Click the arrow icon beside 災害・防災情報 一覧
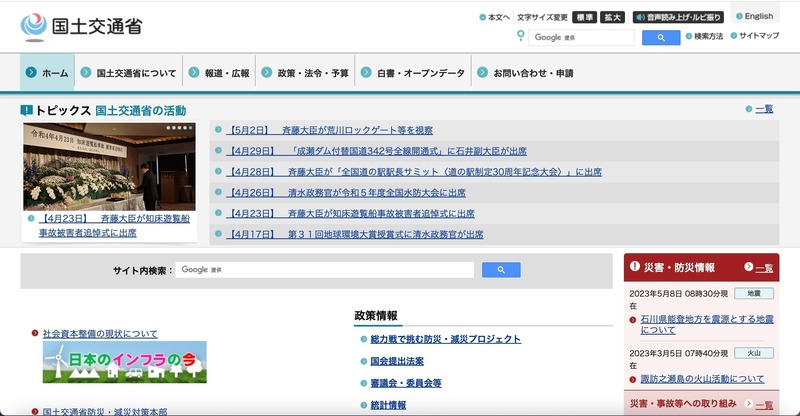800x416 pixels. tap(749, 268)
